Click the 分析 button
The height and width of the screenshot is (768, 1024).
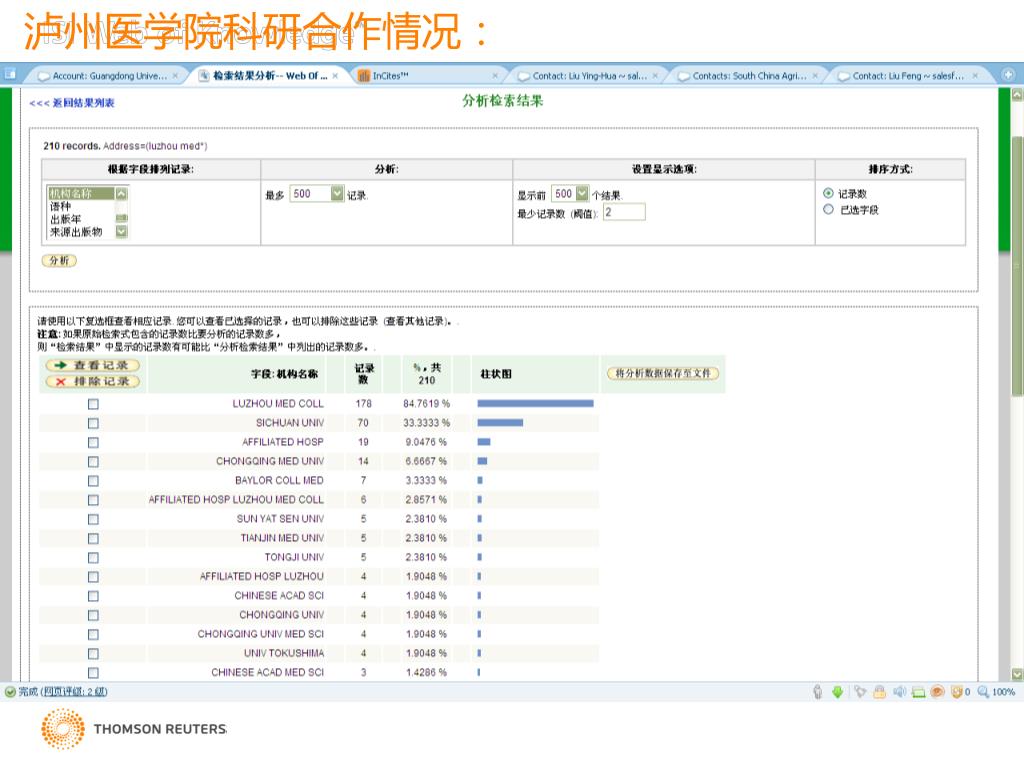coord(59,261)
